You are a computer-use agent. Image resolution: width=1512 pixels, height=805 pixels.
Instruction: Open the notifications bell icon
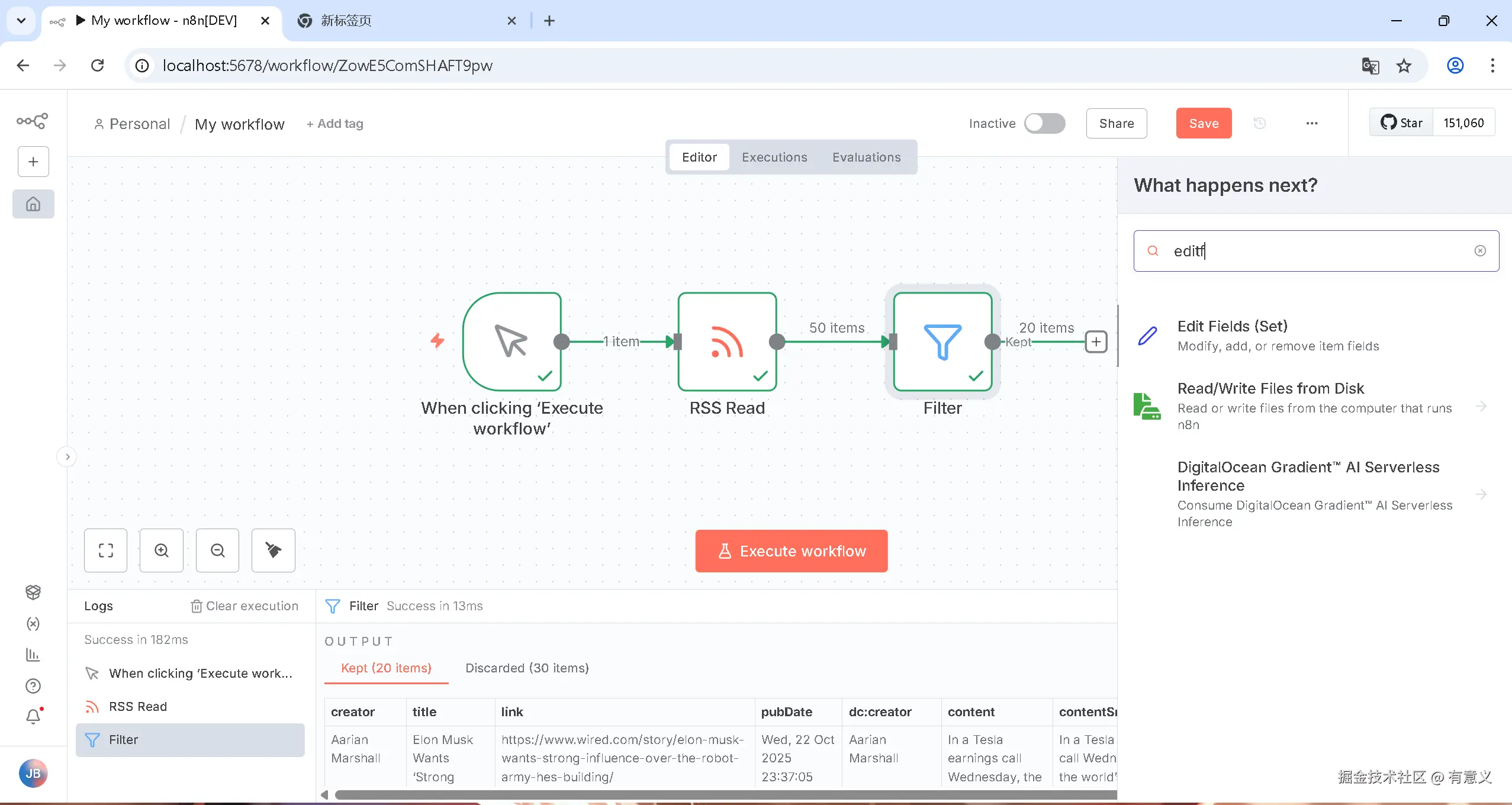(33, 717)
